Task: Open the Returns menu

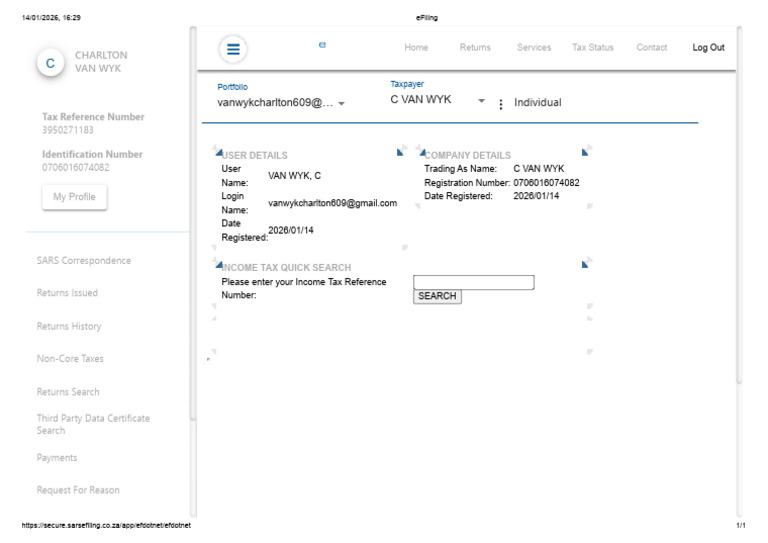Action: pos(475,47)
